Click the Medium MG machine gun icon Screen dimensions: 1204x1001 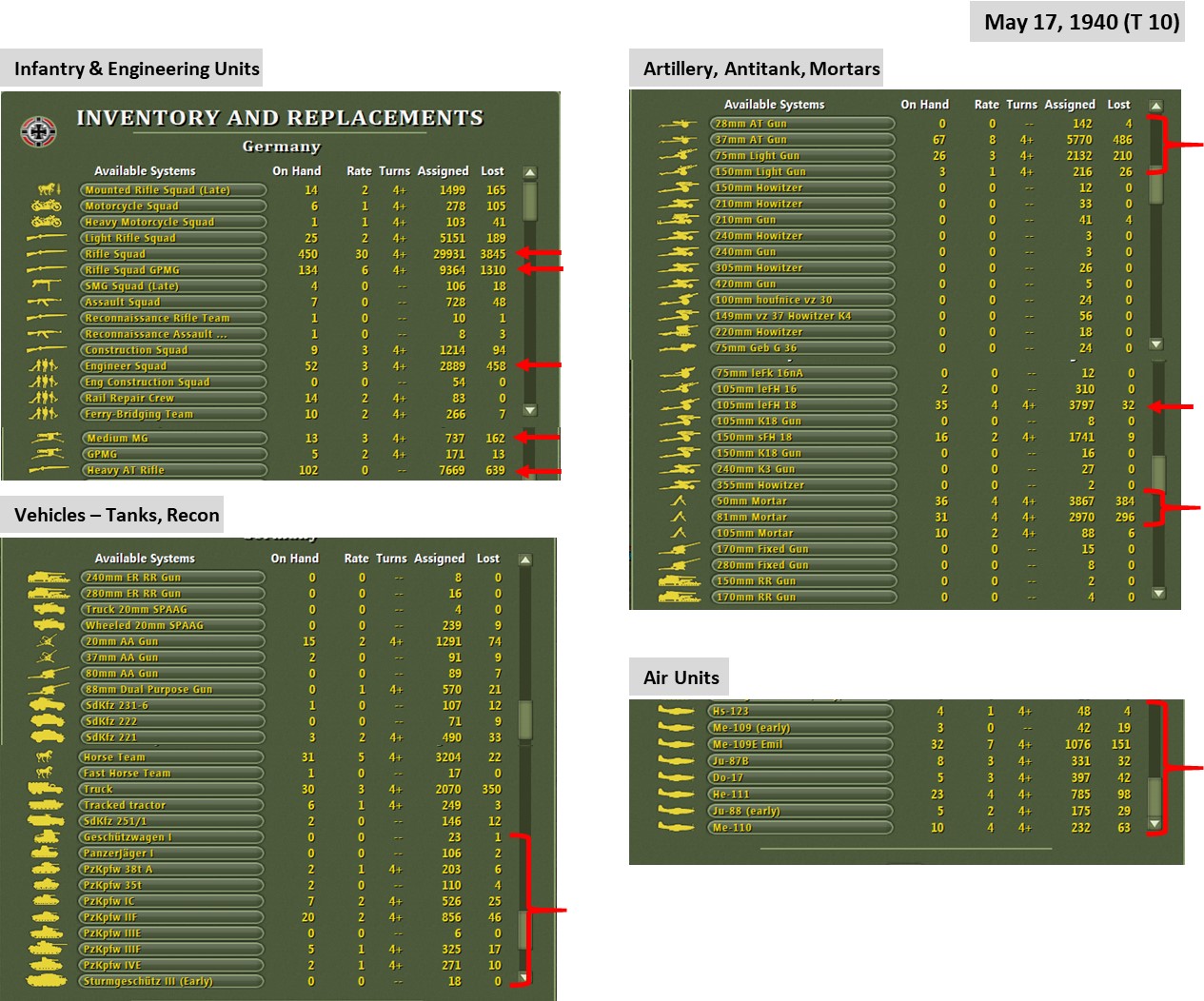[48, 438]
